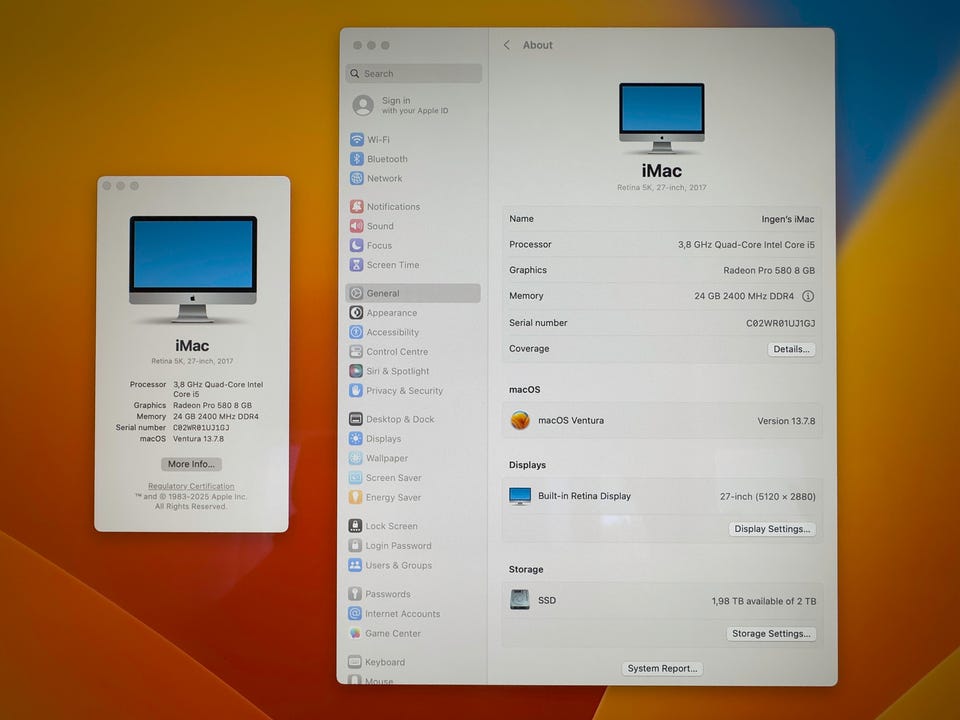Viewport: 960px width, 720px height.
Task: Click the Coverage Details button
Action: 791,349
